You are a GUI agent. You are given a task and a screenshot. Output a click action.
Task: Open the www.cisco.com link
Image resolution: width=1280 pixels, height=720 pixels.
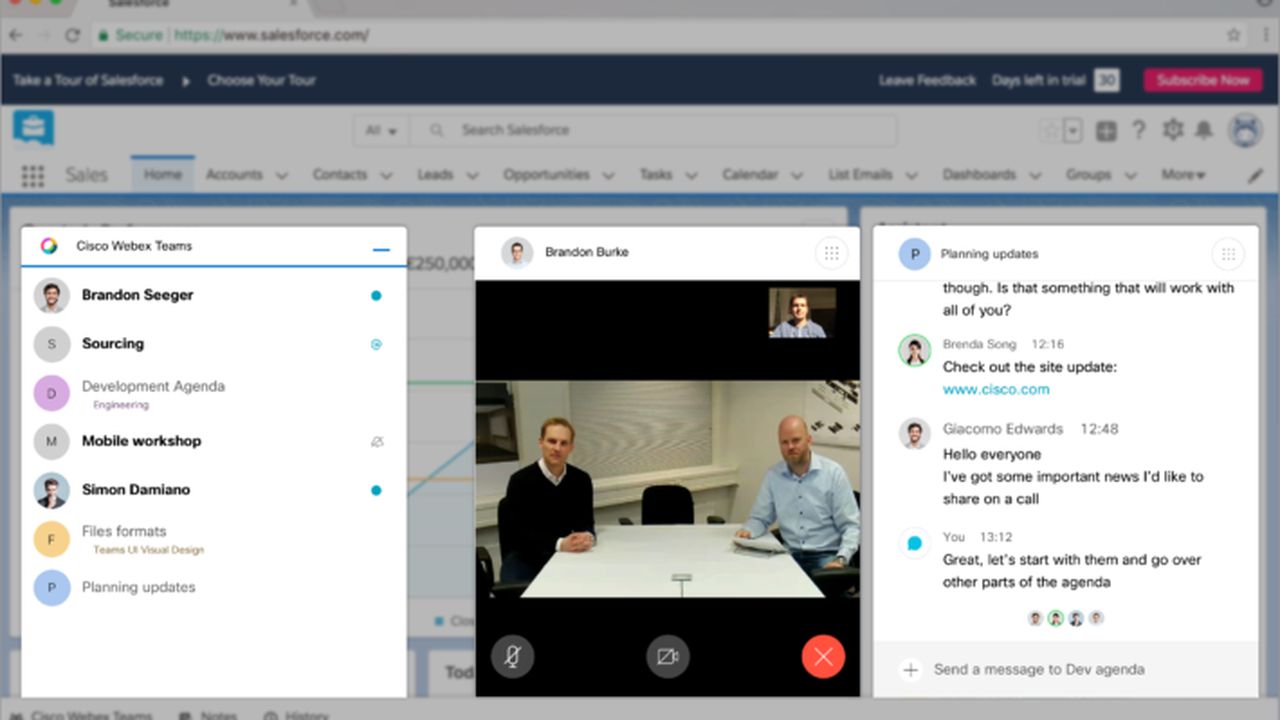coord(996,390)
